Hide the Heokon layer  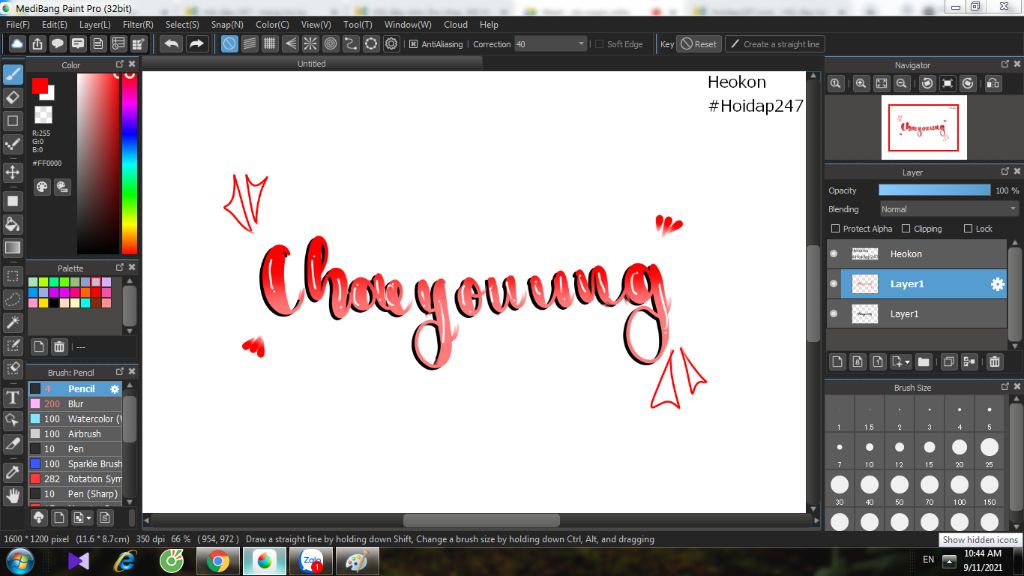(834, 254)
